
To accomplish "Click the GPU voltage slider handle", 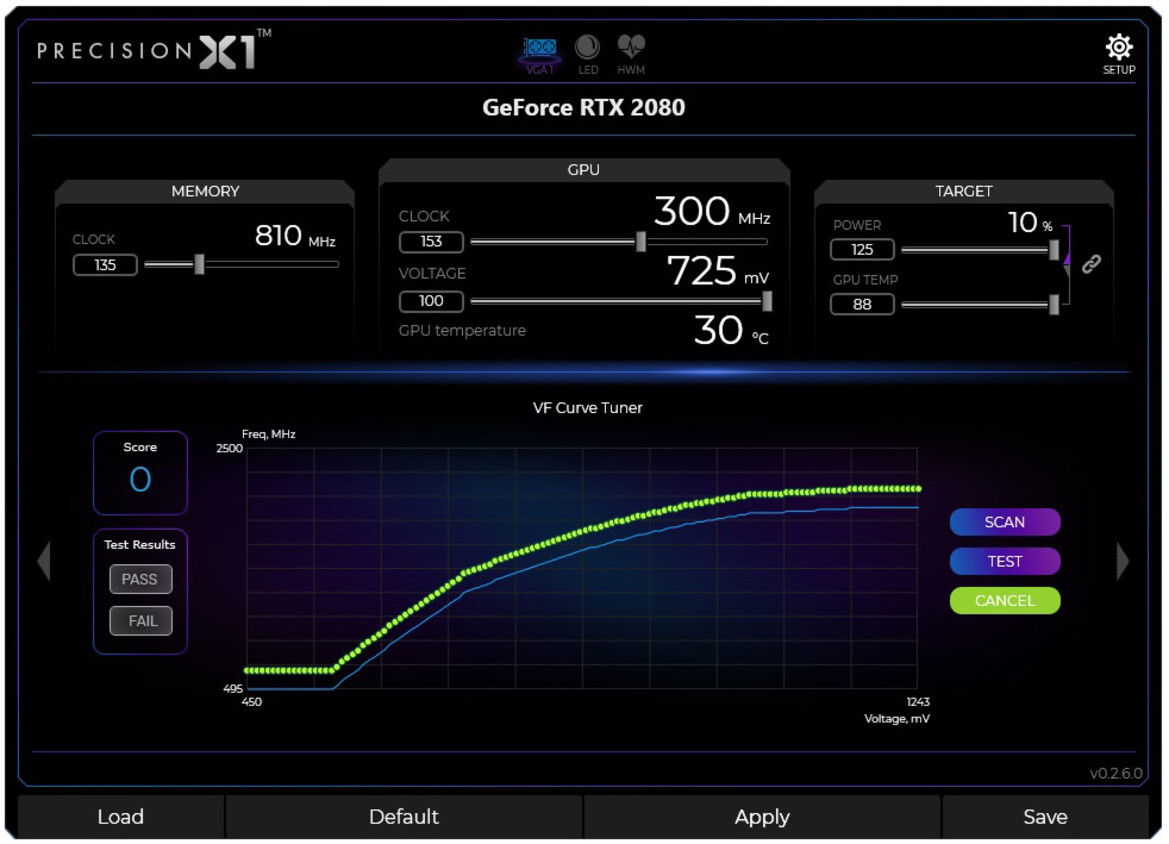I will (x=766, y=301).
